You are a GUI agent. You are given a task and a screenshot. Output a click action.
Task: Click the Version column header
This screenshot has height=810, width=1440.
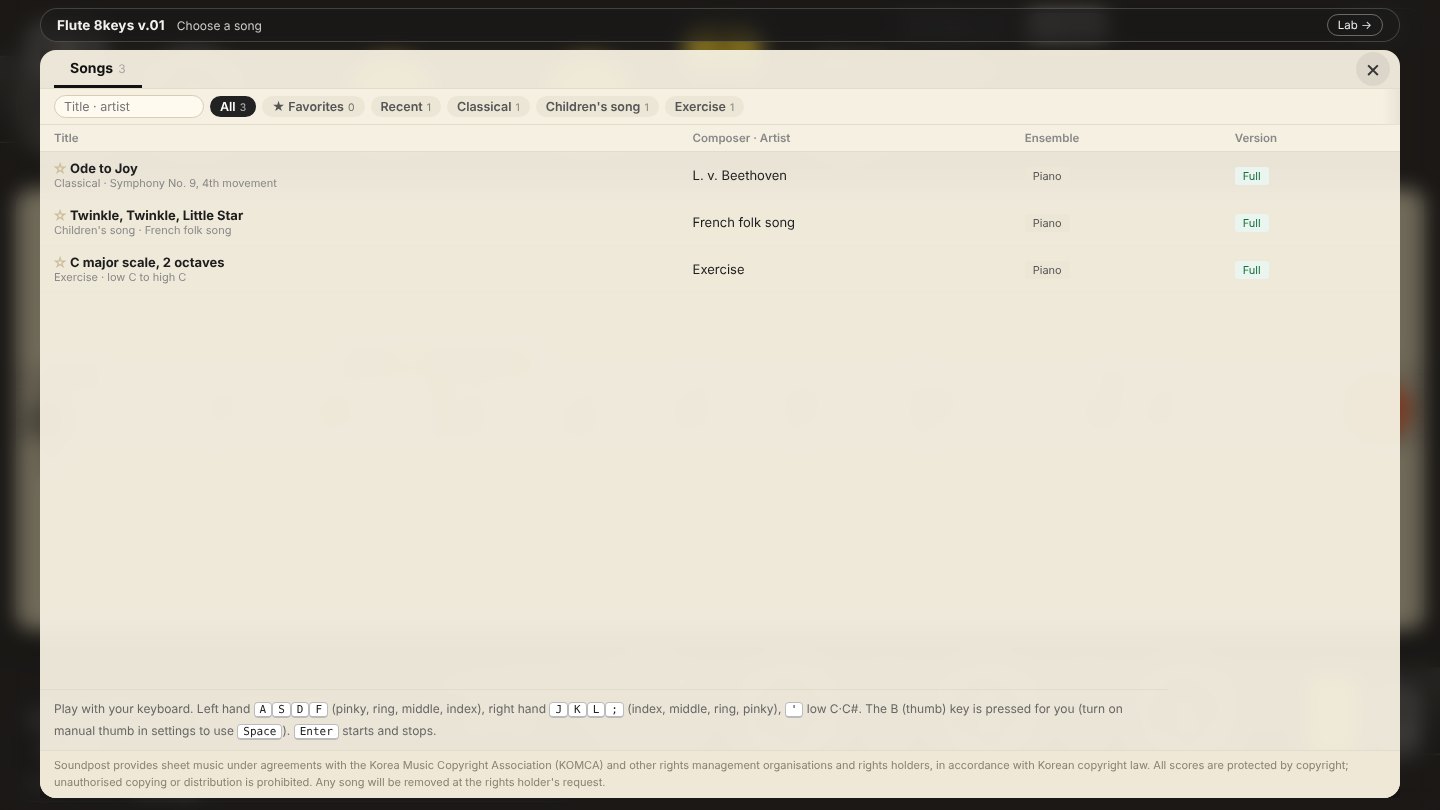point(1255,138)
